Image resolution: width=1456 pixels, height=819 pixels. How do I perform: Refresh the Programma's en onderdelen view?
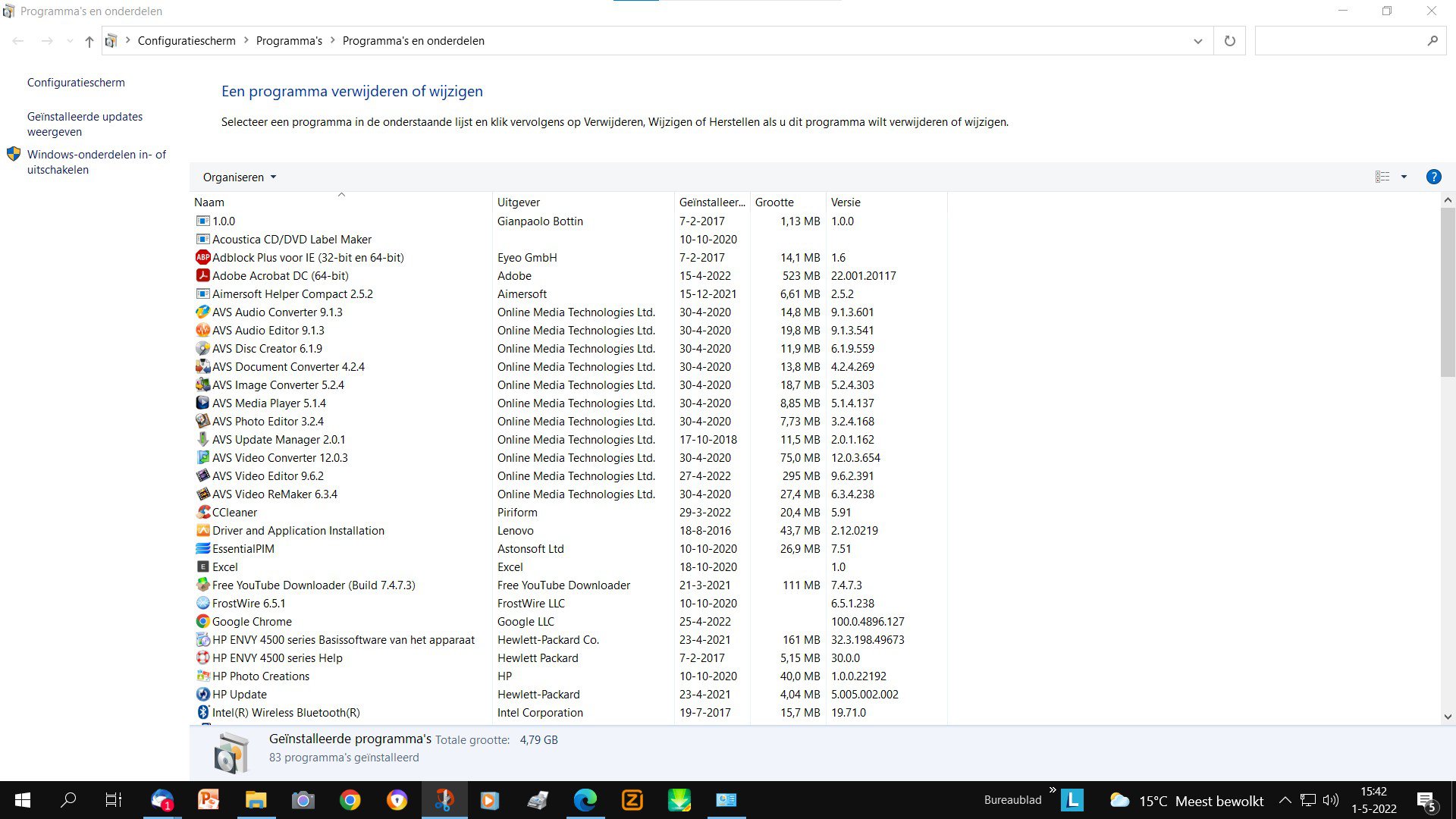[x=1229, y=41]
